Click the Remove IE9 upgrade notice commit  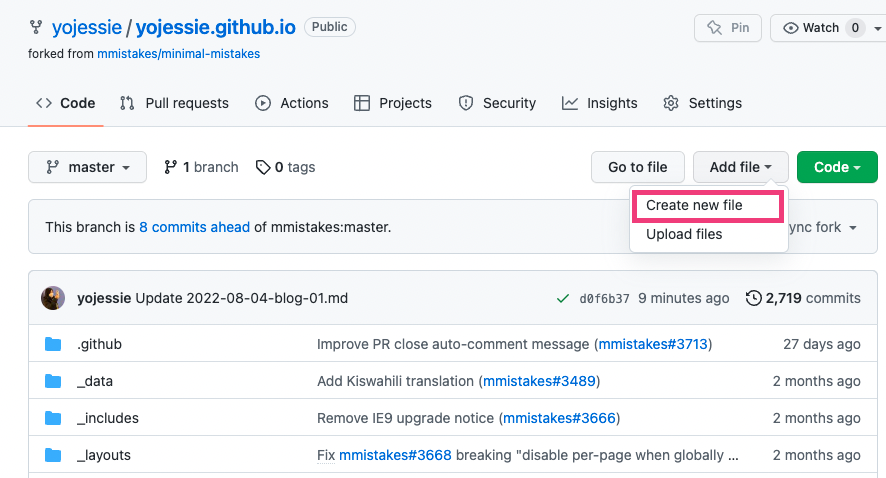(x=406, y=418)
